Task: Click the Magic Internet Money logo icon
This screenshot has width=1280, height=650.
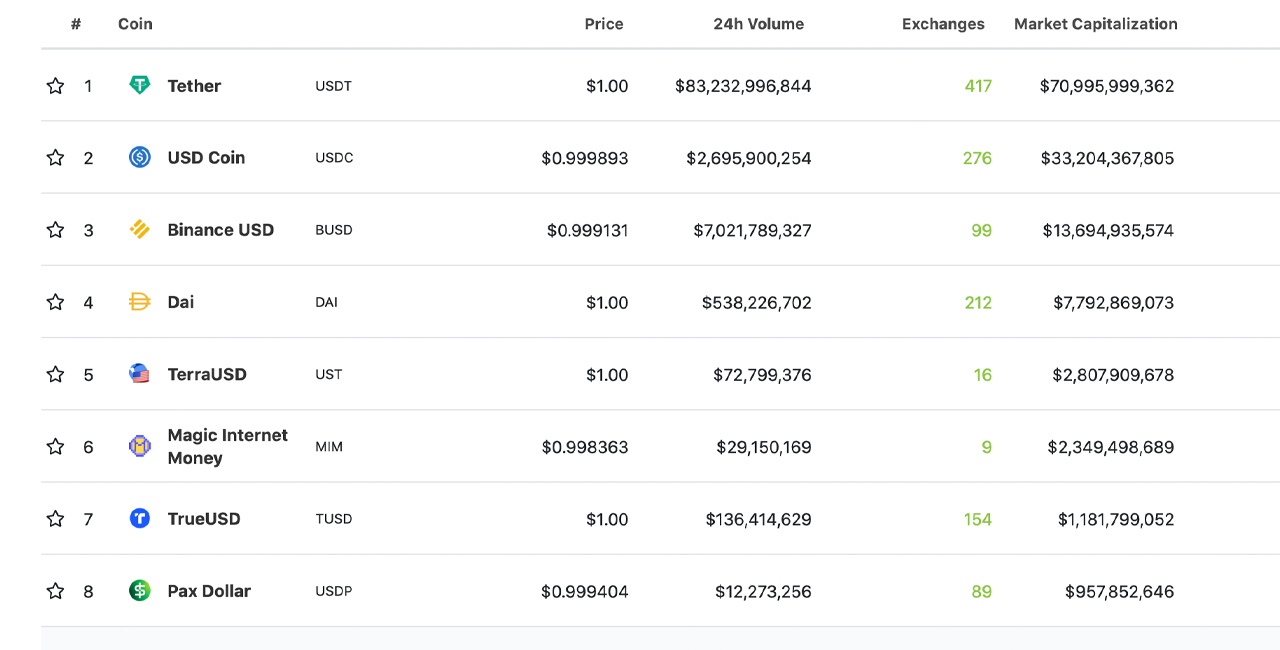Action: 140,446
